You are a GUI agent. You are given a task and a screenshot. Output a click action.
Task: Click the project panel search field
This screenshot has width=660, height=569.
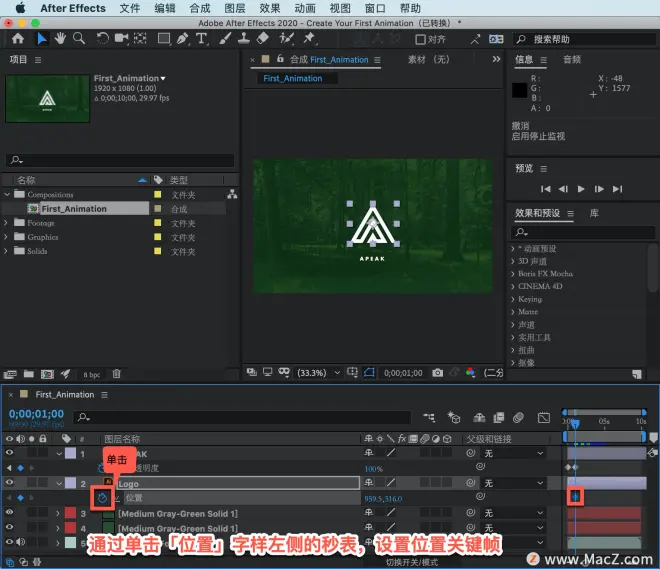coord(120,160)
